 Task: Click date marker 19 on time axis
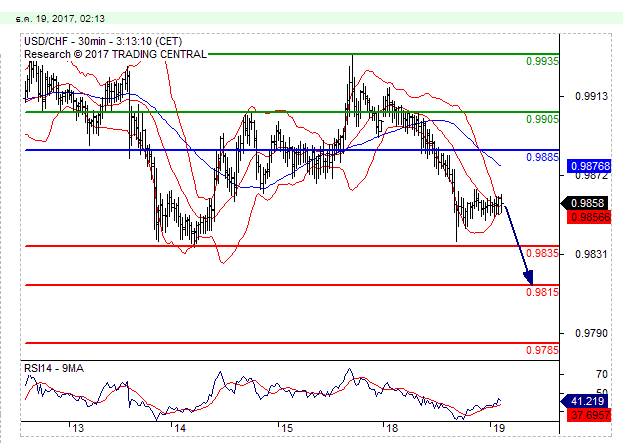[x=498, y=428]
